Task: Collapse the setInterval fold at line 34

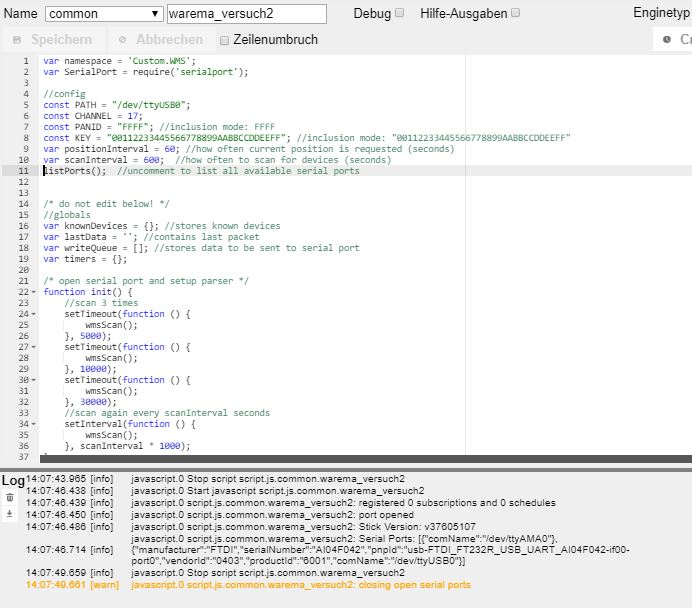Action: click(x=34, y=424)
